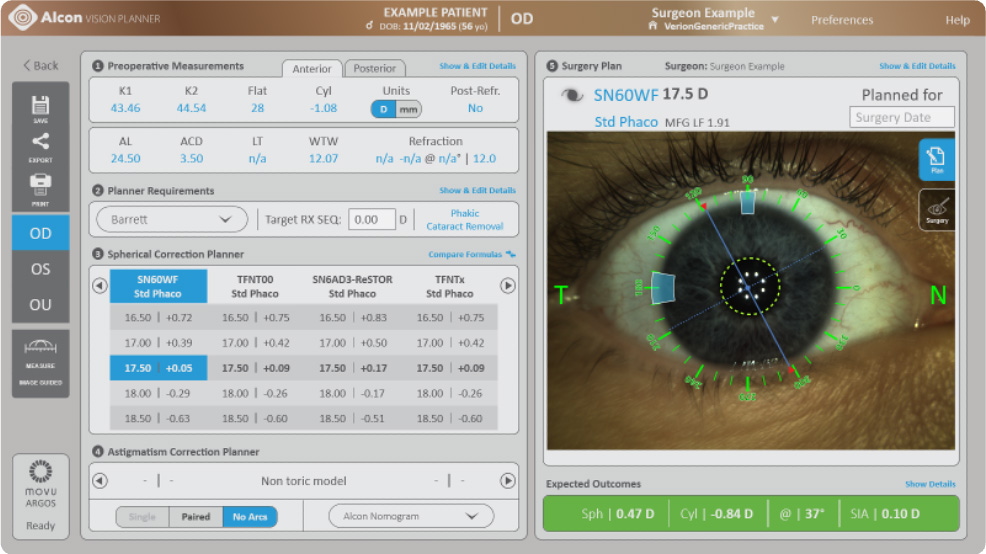The image size is (986, 554).
Task: Switch to the Posterior tab
Action: click(375, 69)
